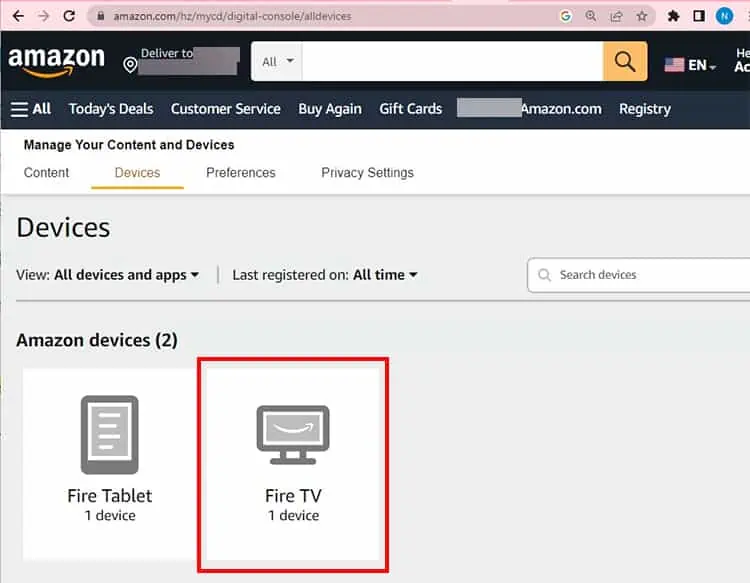Expand the All search category dropdown
The height and width of the screenshot is (583, 750).
pyautogui.click(x=277, y=61)
